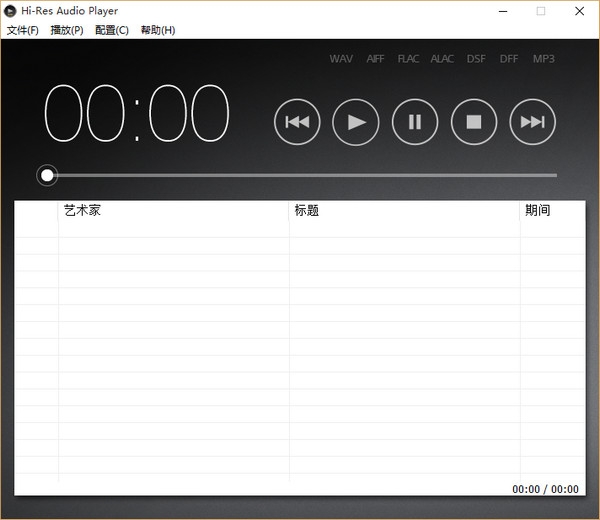Click the large 00:00 time display
Image resolution: width=600 pixels, height=520 pixels.
point(138,114)
